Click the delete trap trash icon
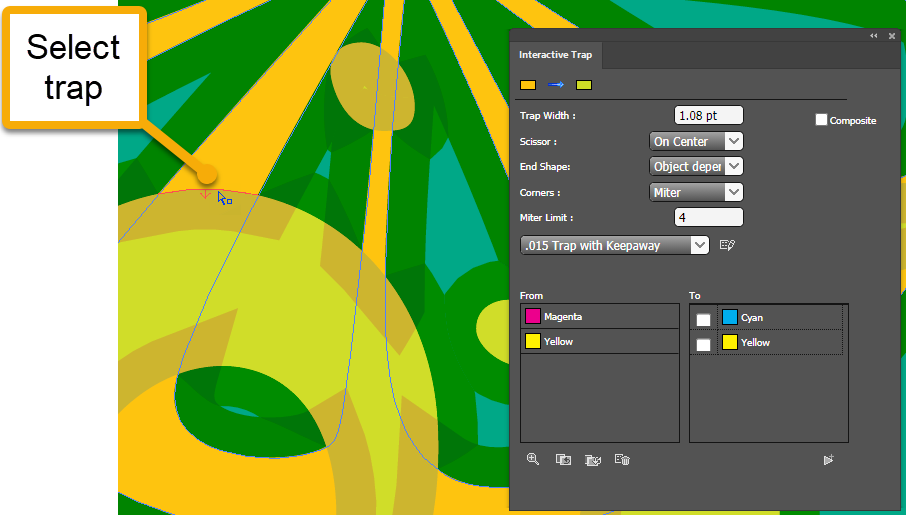Viewport: 906px width, 515px height. (x=622, y=459)
